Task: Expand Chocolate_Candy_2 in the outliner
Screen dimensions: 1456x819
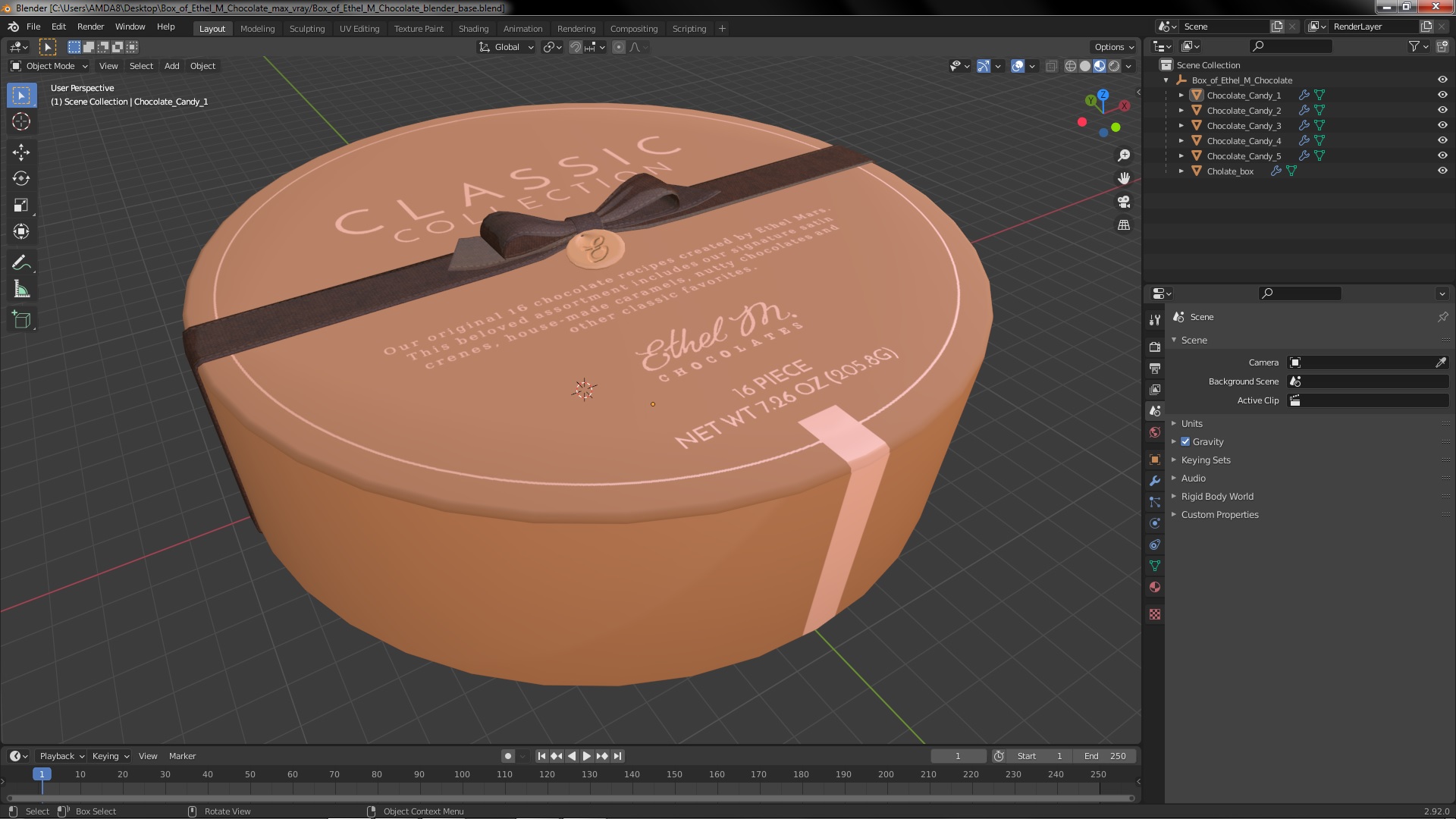Action: [1181, 110]
